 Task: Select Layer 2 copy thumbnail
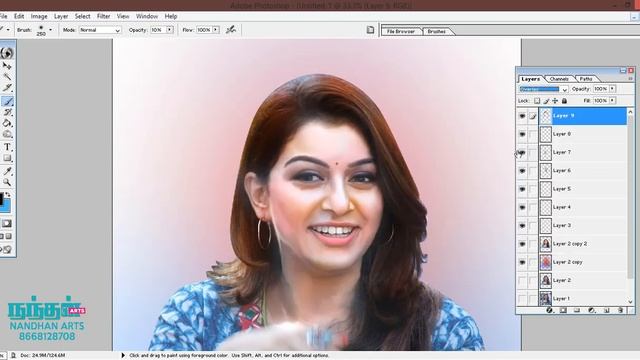[x=546, y=262]
